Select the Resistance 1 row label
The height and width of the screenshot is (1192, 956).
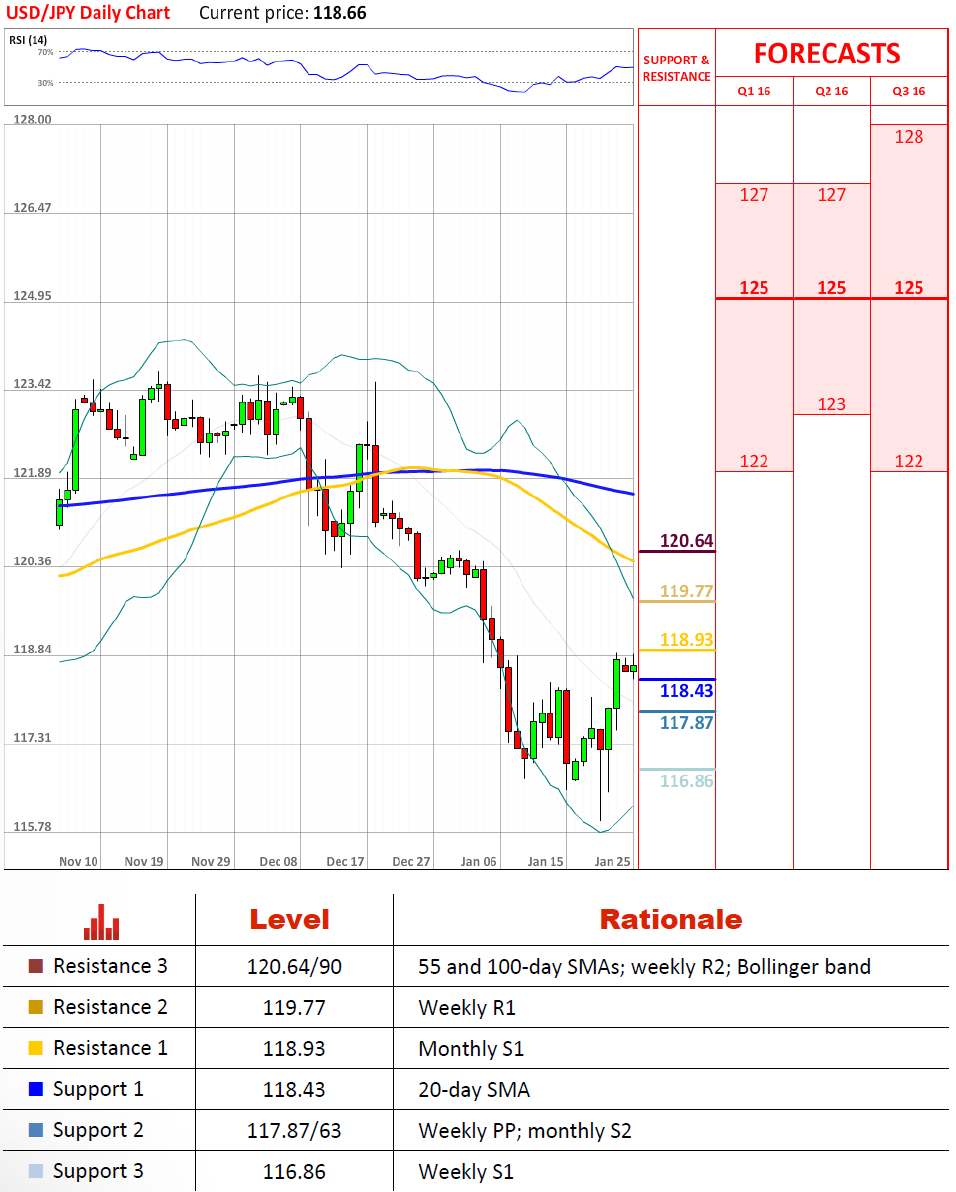coord(110,1048)
